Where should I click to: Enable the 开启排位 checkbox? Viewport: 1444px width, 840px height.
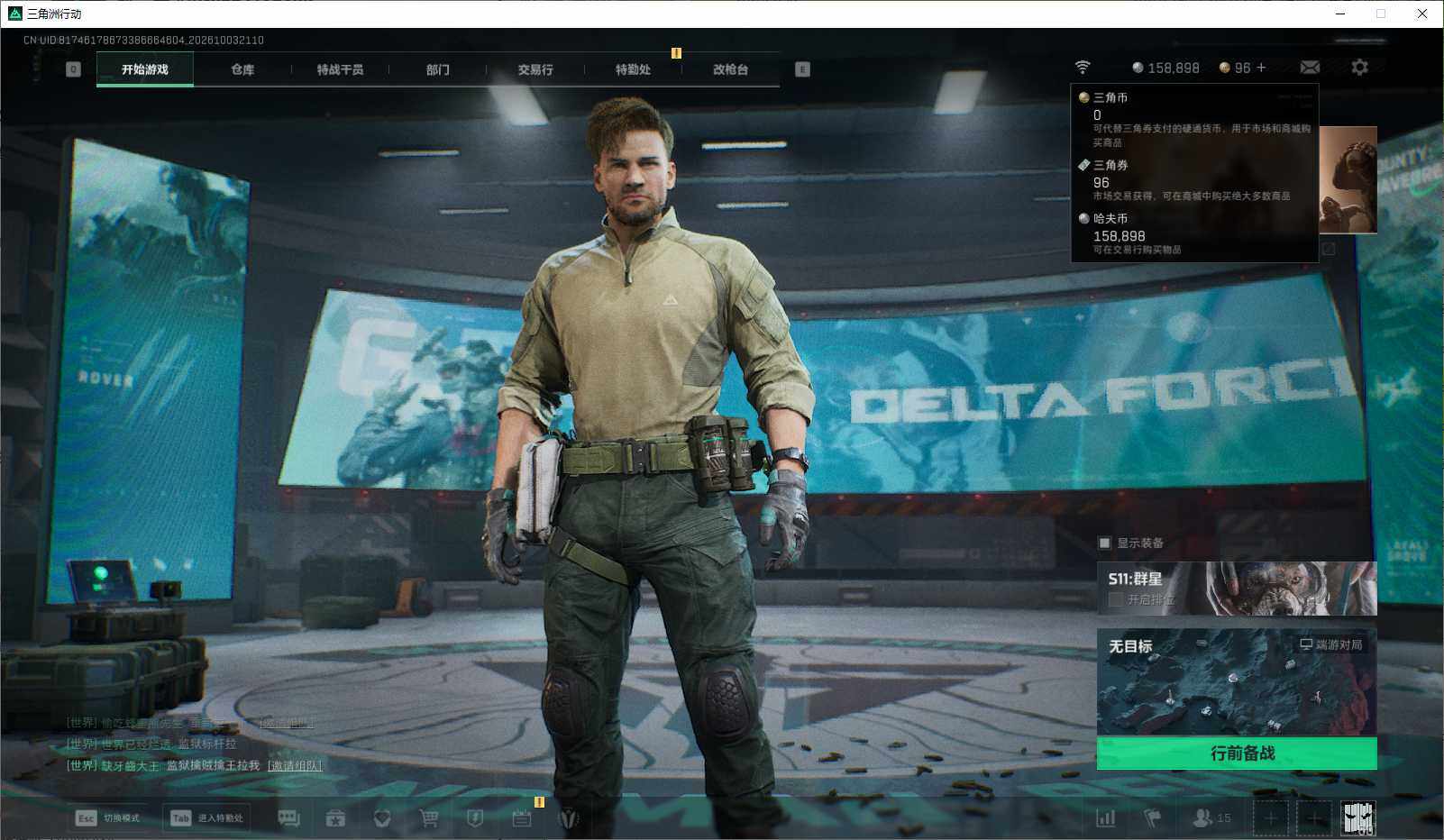(1116, 599)
